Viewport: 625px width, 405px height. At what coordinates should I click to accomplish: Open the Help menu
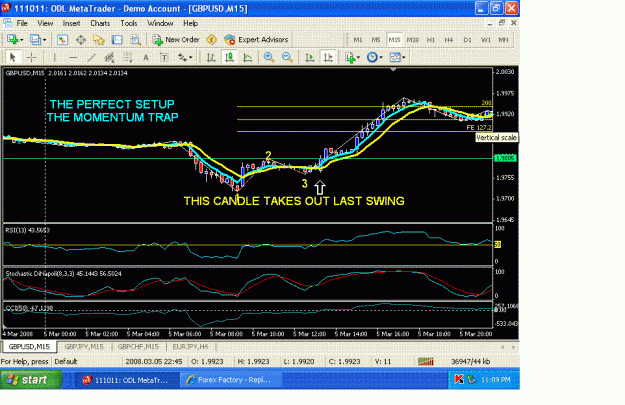[191, 23]
